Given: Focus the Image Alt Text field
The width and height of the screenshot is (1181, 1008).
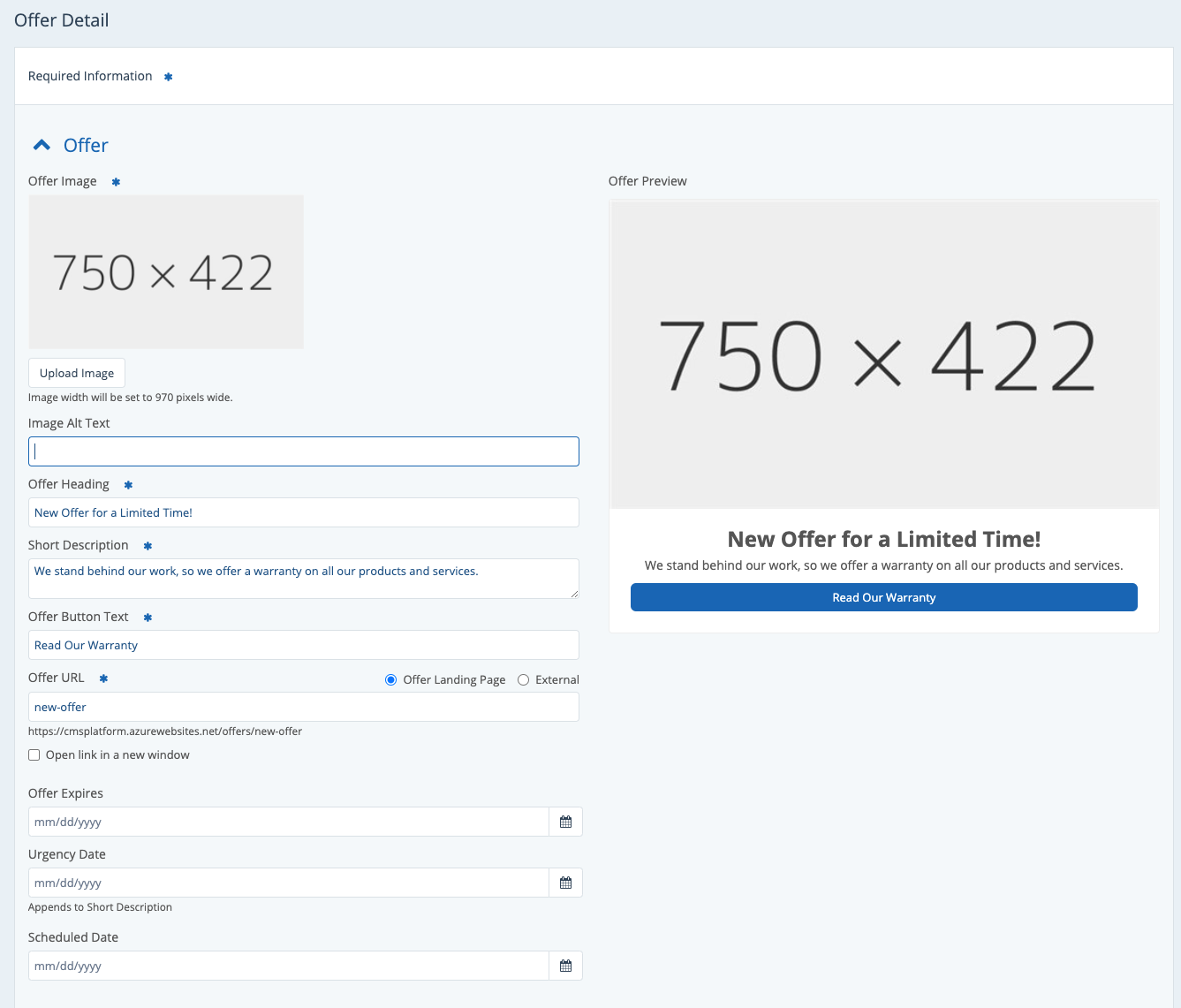Looking at the screenshot, I should click(x=303, y=451).
